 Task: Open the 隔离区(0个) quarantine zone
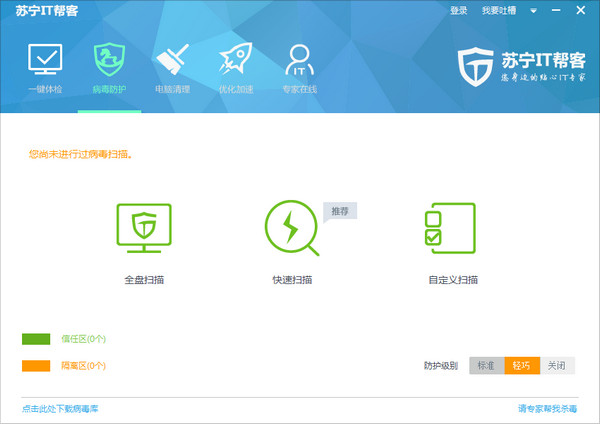[x=83, y=366]
